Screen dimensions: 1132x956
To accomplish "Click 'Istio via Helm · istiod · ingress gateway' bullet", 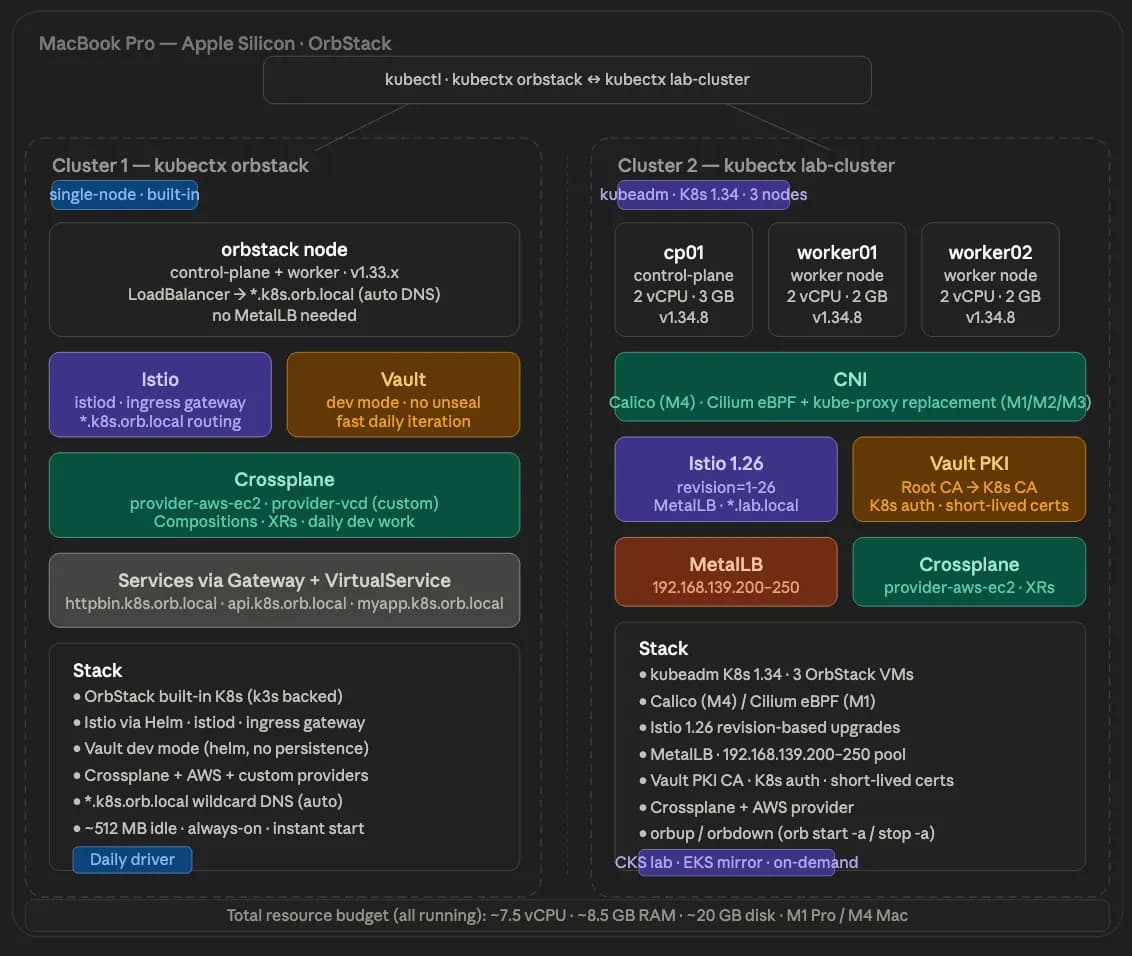I will [219, 723].
